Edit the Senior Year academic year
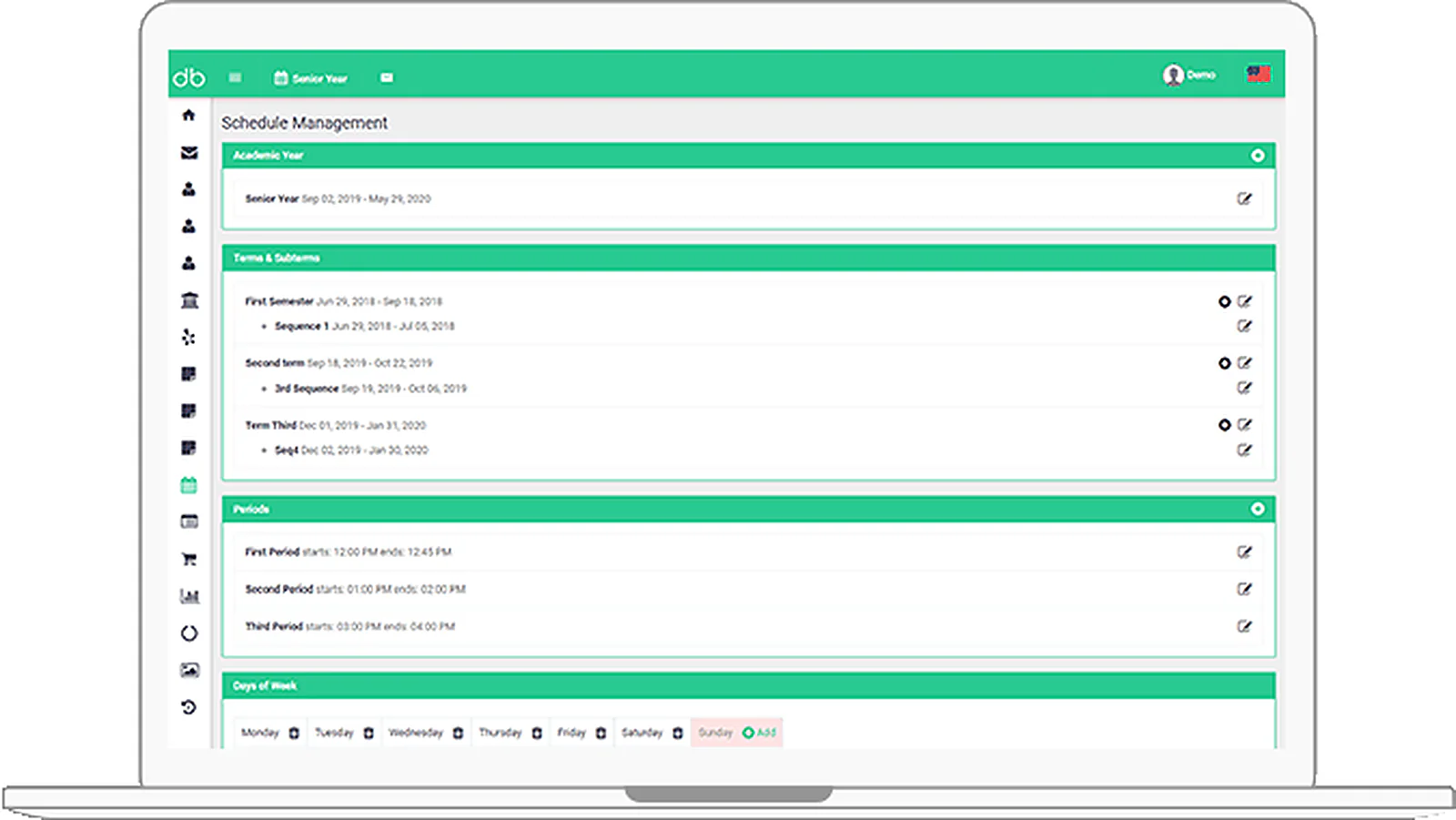Viewport: 1456px width, 820px height. pyautogui.click(x=1244, y=198)
